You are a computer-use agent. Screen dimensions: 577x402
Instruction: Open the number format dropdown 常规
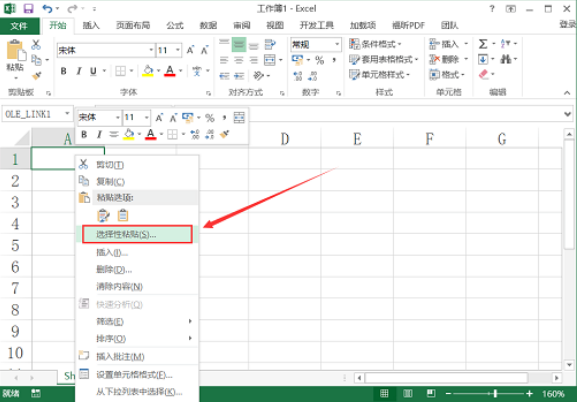click(x=337, y=45)
